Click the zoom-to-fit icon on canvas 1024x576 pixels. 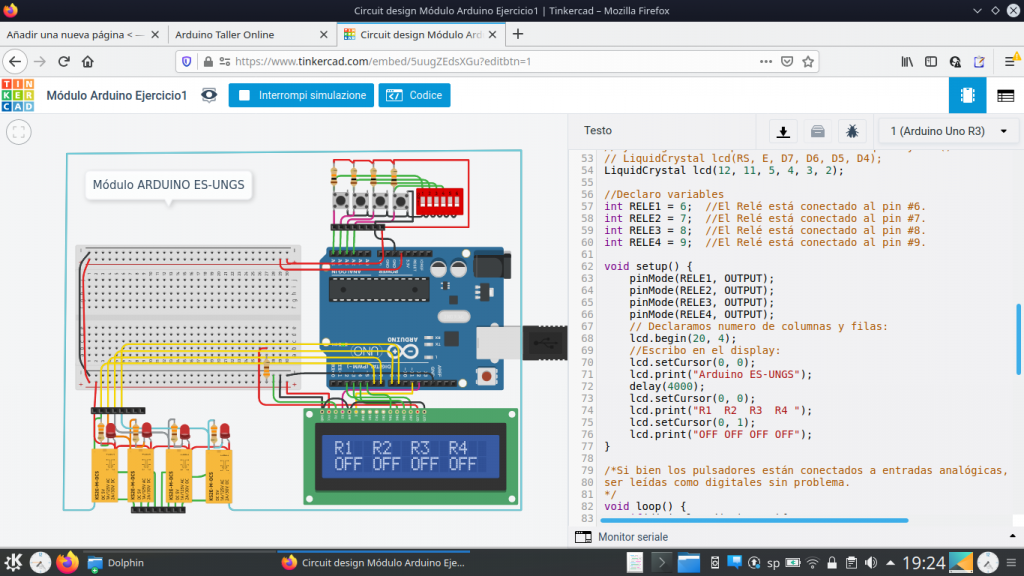pos(19,133)
